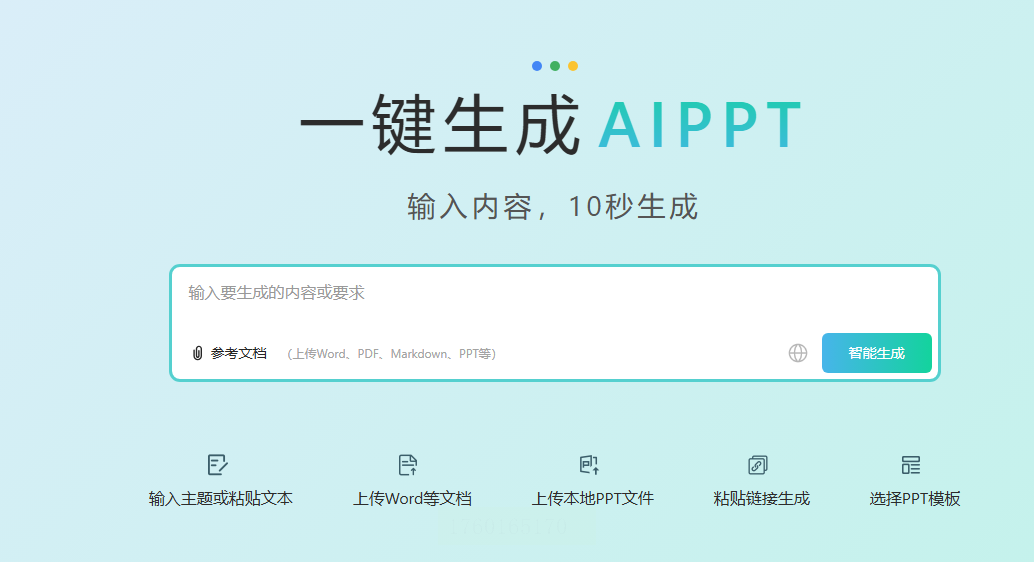The image size is (1034, 562).
Task: Click the 一键生成 AIPPT heading
Action: 552,124
